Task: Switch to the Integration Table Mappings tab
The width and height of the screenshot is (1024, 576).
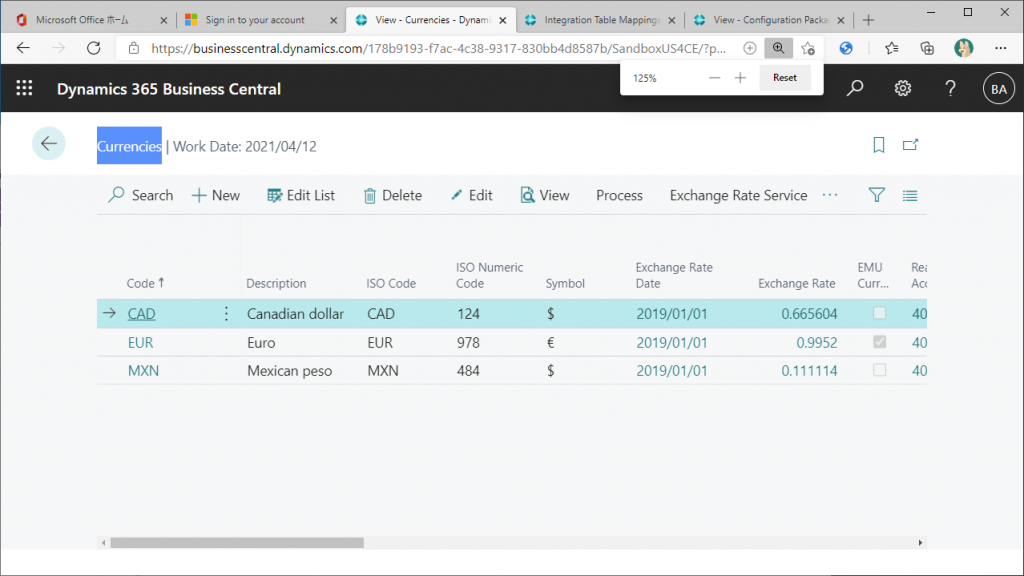Action: pyautogui.click(x=599, y=20)
